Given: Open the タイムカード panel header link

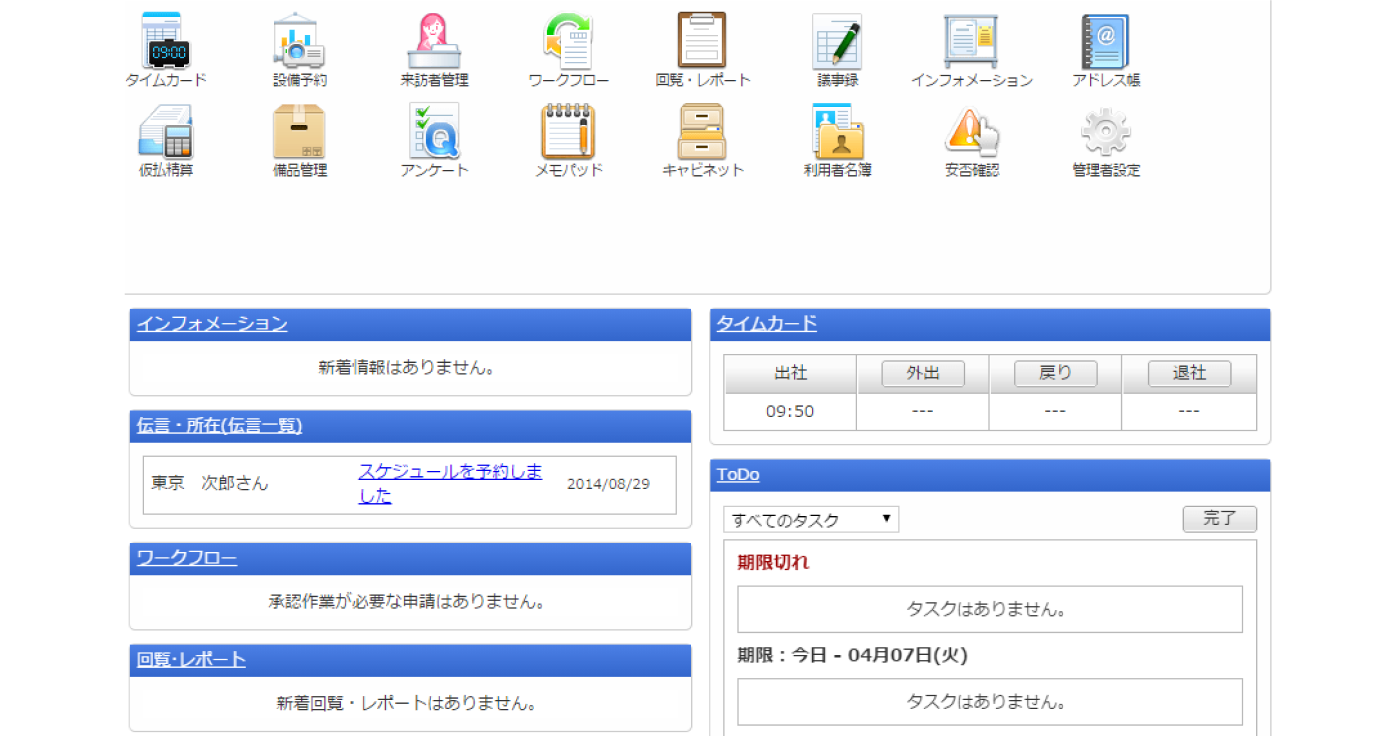Looking at the screenshot, I should [767, 323].
